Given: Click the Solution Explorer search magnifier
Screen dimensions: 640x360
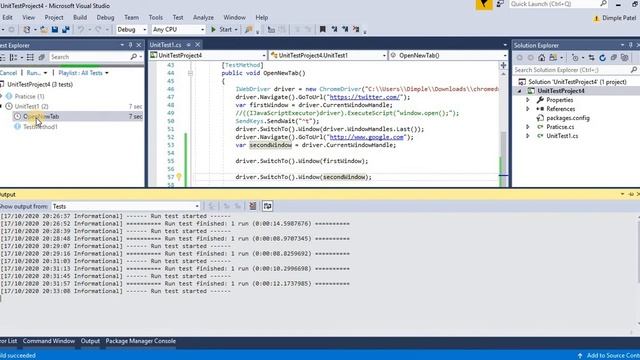Looking at the screenshot, I should tap(633, 70).
